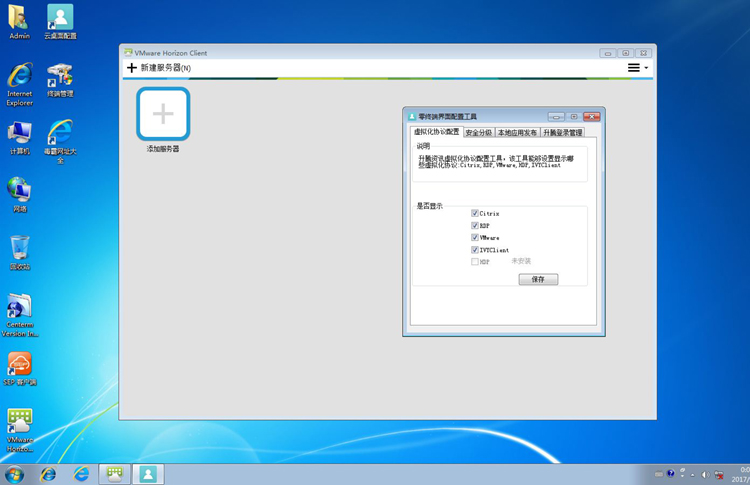Uncheck the RDP checkbox

tap(474, 225)
